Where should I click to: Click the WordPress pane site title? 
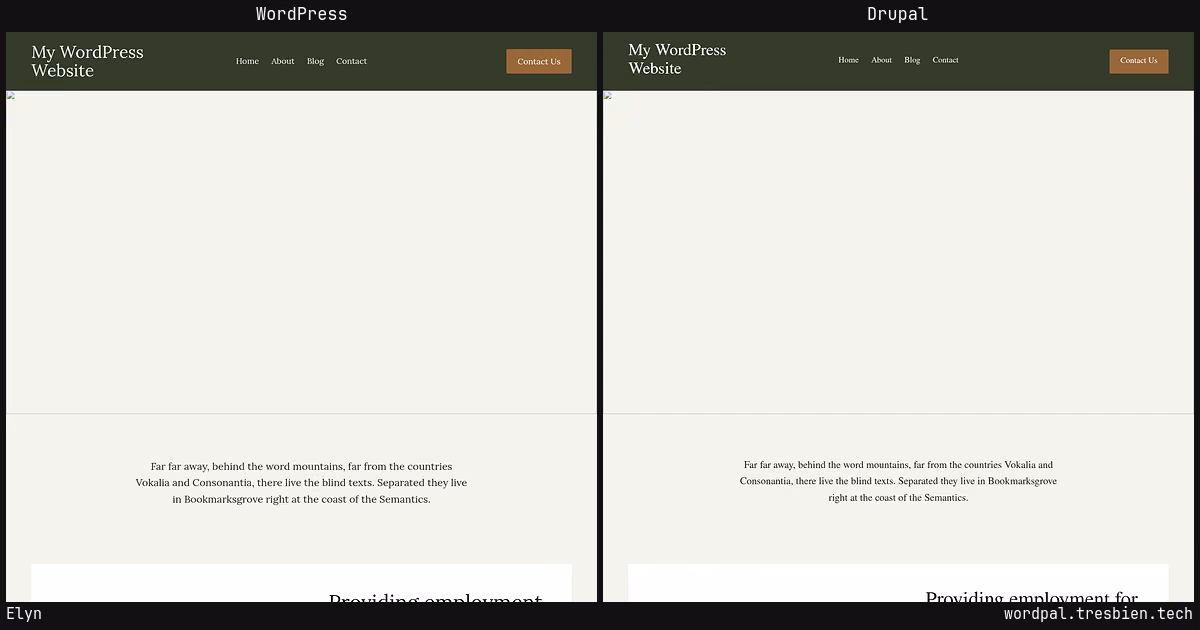pos(87,61)
